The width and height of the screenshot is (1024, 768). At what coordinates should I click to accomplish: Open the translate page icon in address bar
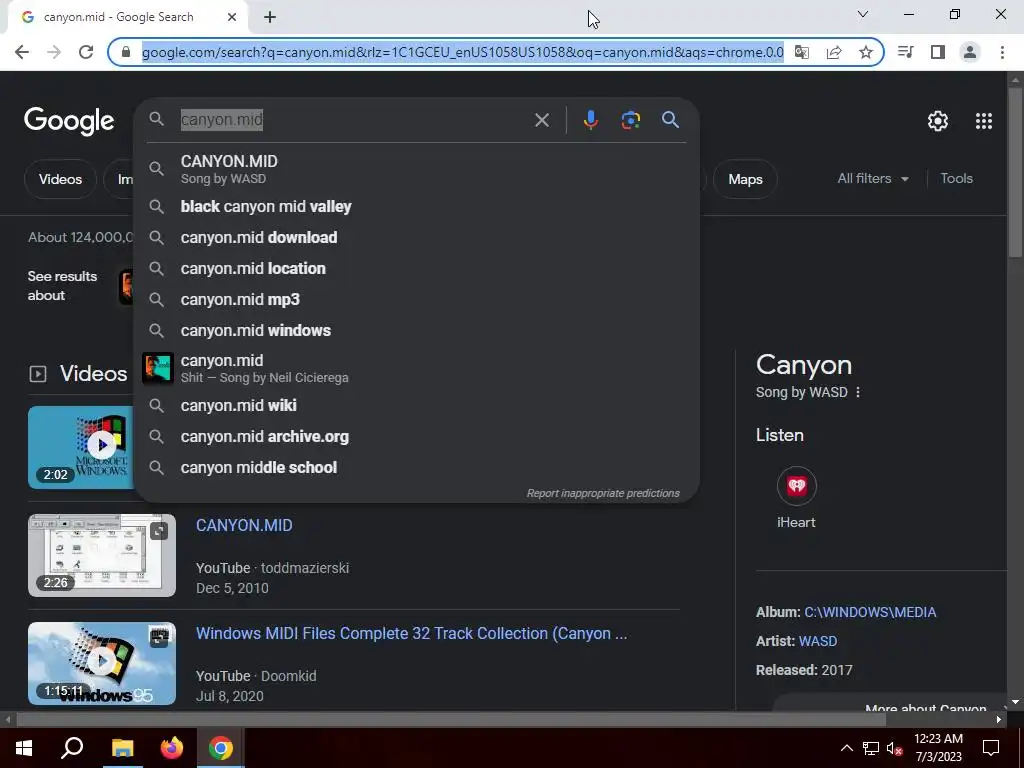(x=801, y=52)
